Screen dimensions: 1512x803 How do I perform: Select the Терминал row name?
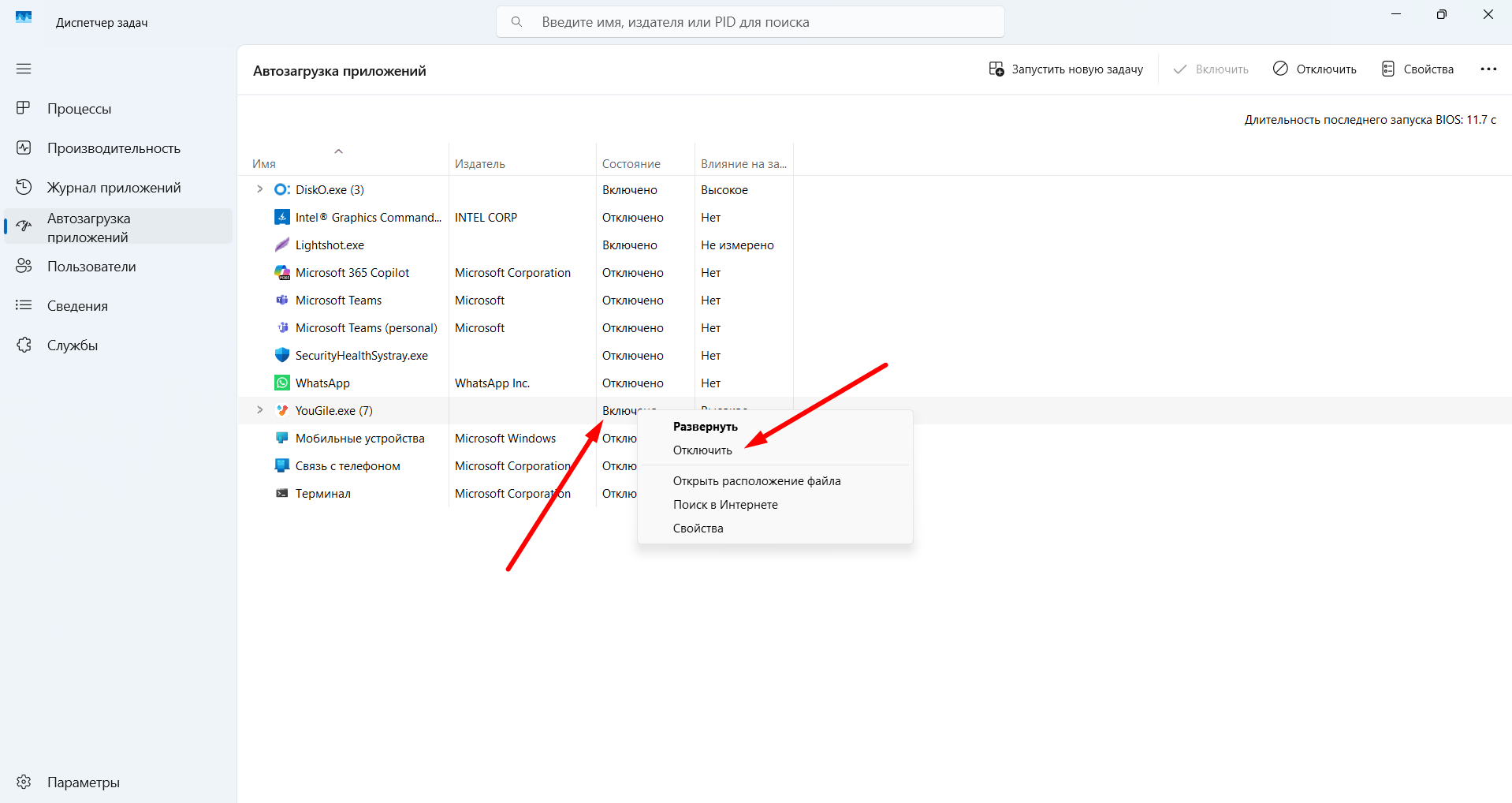click(323, 494)
